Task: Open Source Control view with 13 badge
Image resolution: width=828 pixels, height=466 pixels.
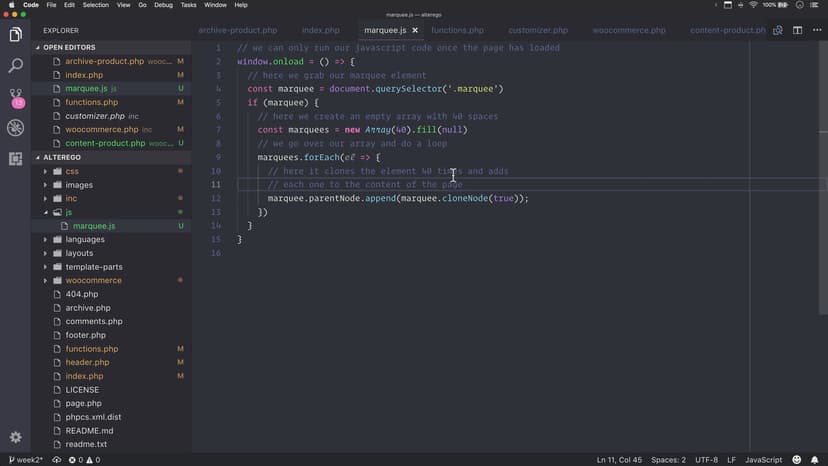Action: tap(15, 97)
